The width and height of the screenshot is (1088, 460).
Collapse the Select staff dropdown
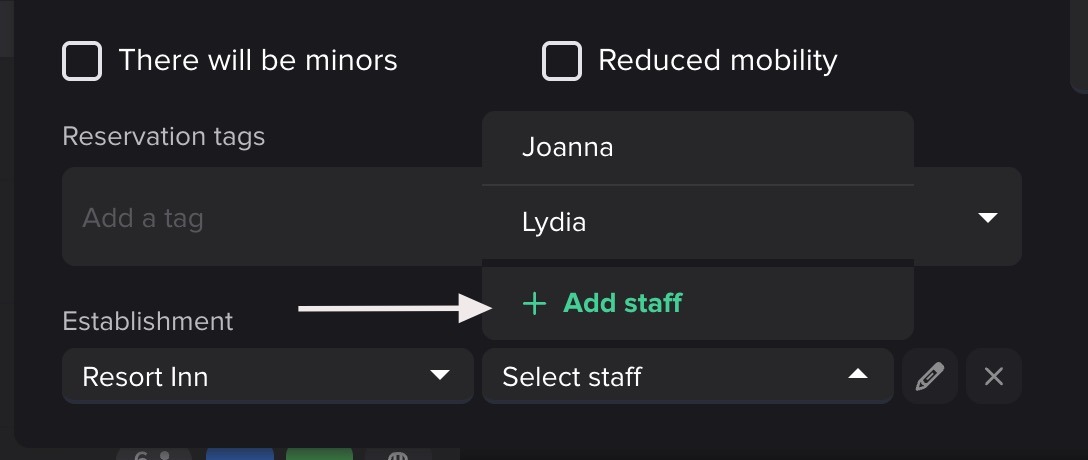[687, 376]
